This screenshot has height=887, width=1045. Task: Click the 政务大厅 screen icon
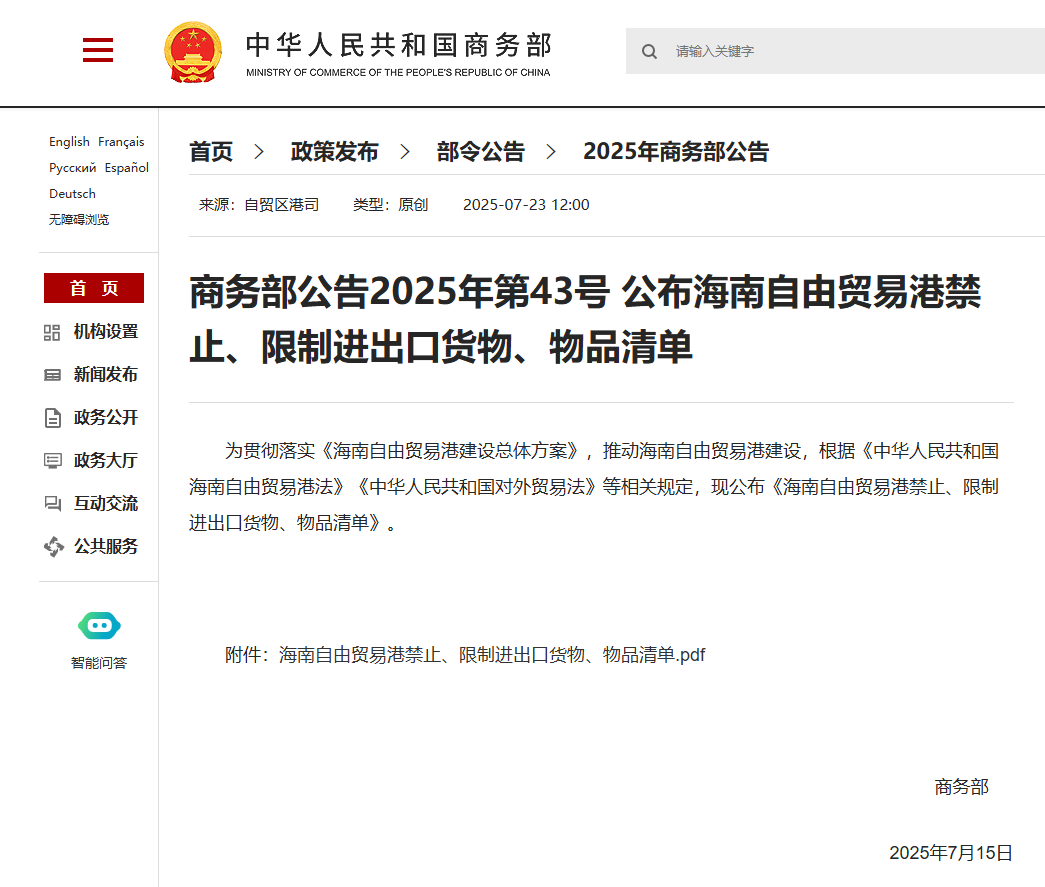[53, 460]
